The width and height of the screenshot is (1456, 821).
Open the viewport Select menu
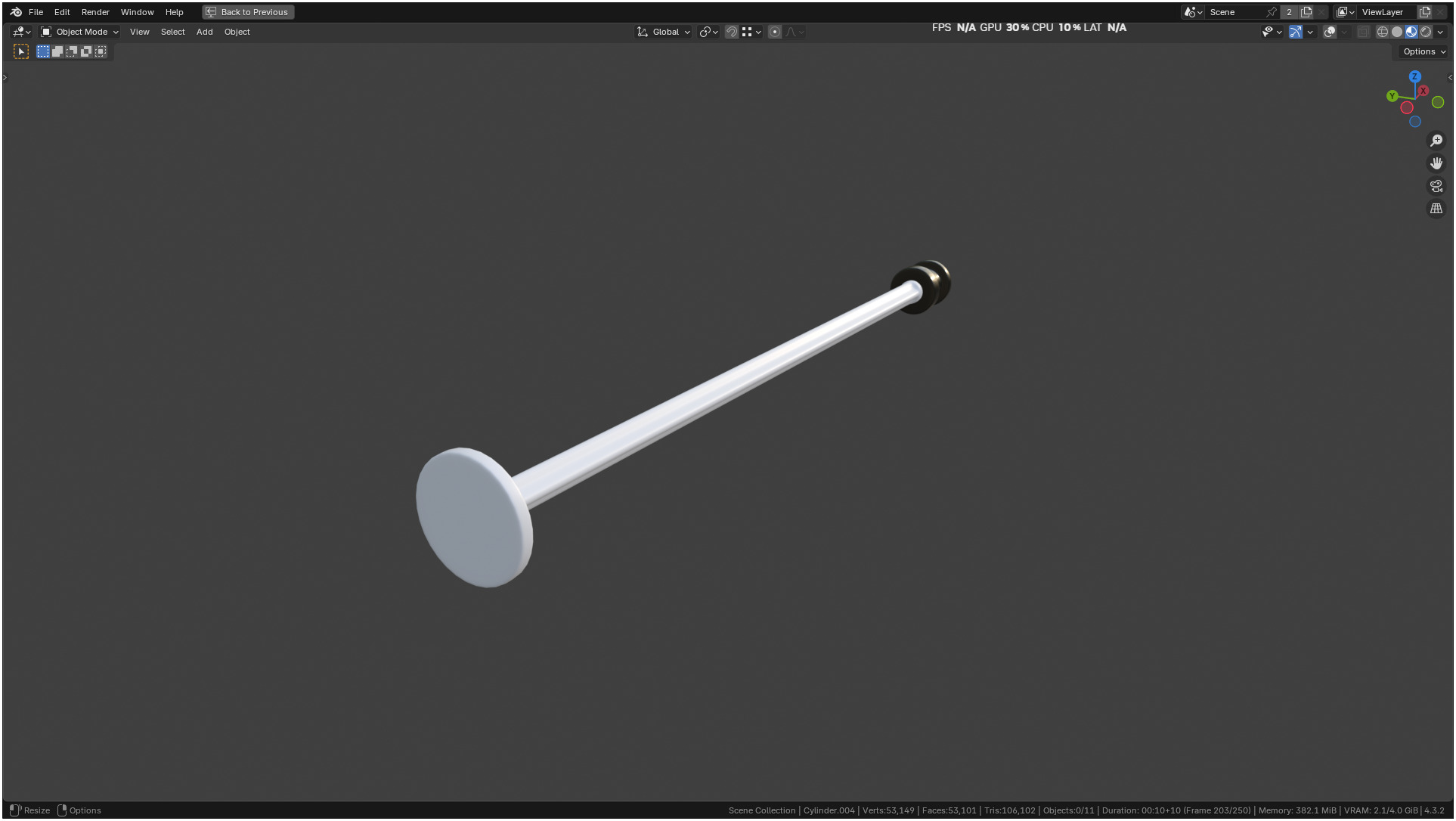point(172,32)
